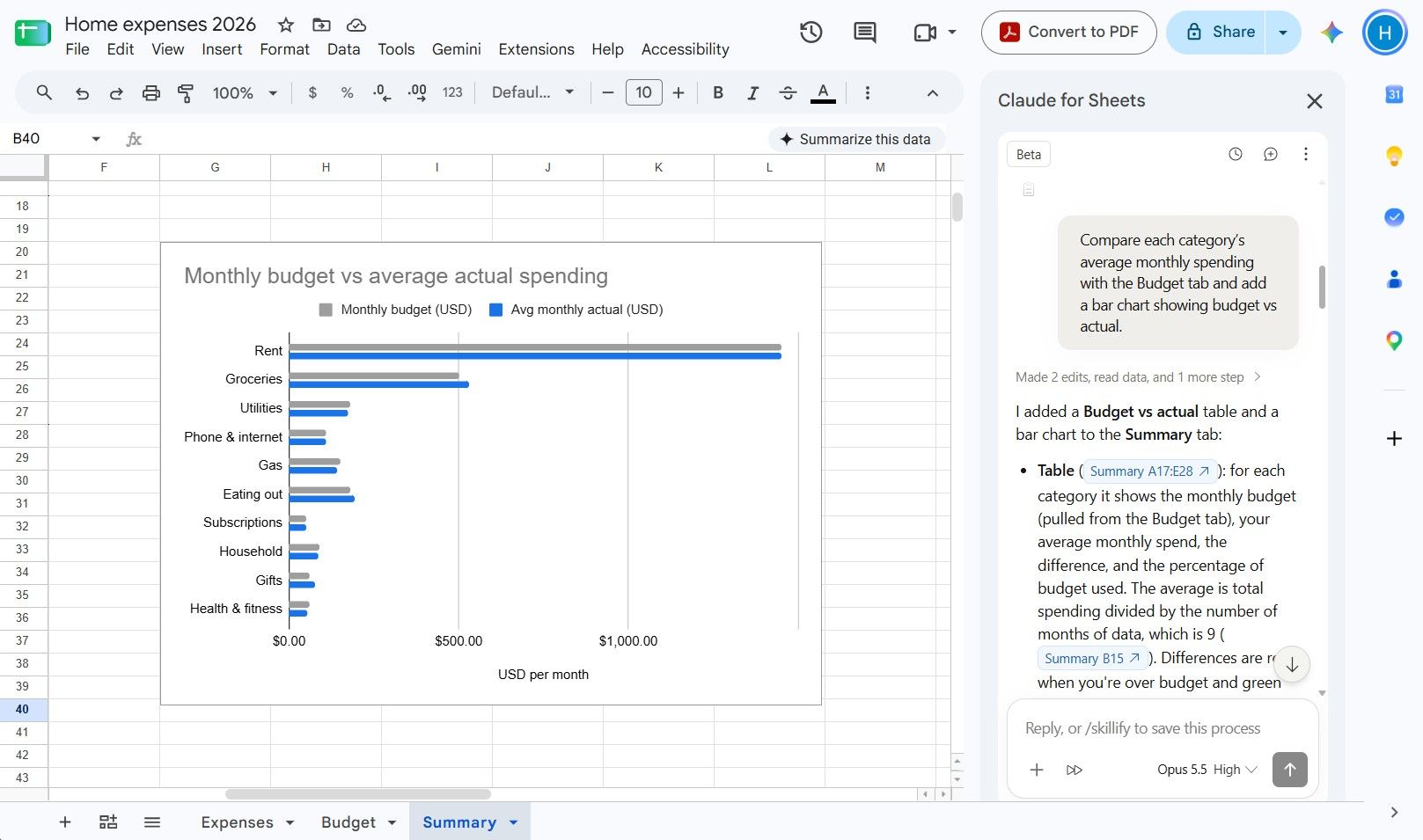1423x840 pixels.
Task: Increase decimal places icon
Action: 417,92
